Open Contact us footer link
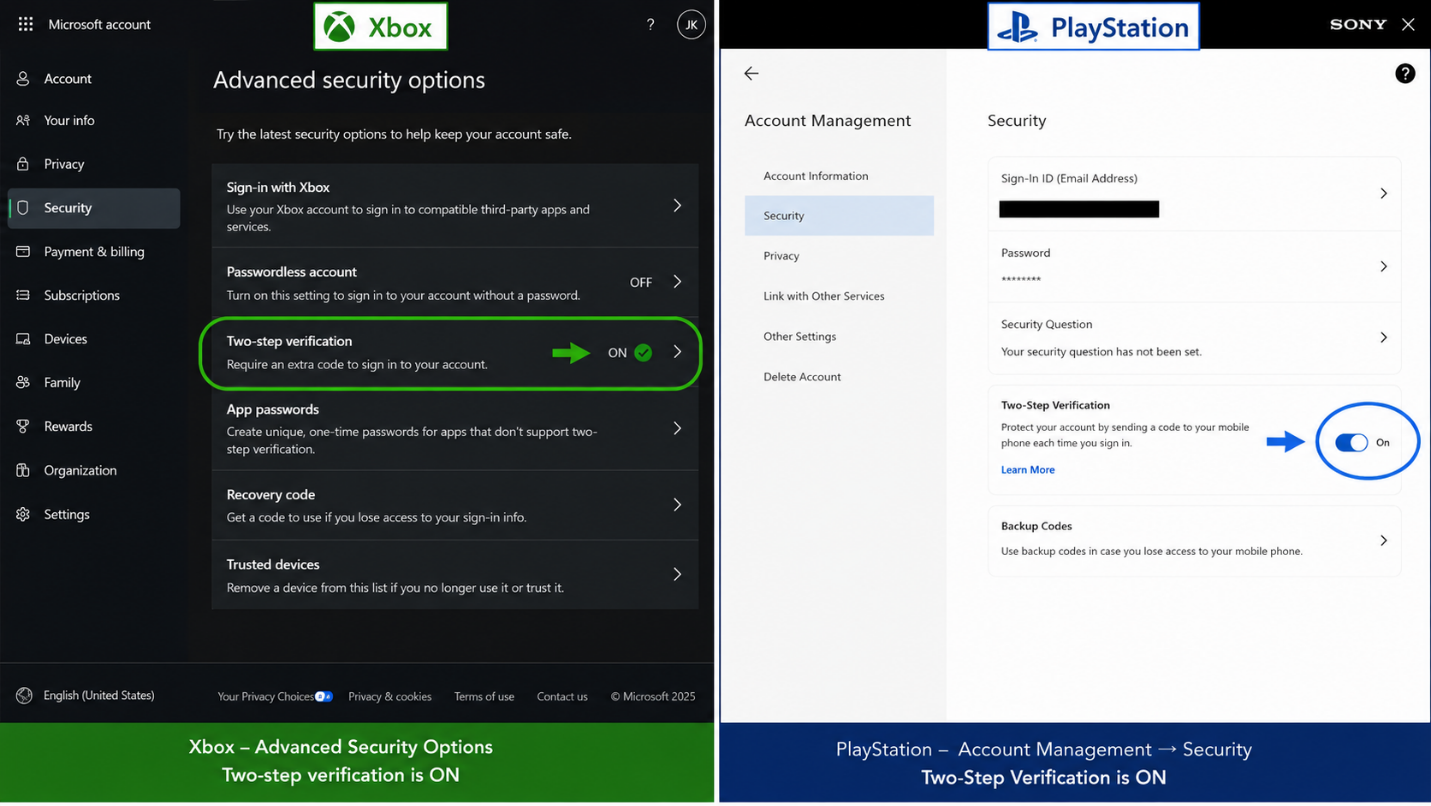 pyautogui.click(x=562, y=696)
